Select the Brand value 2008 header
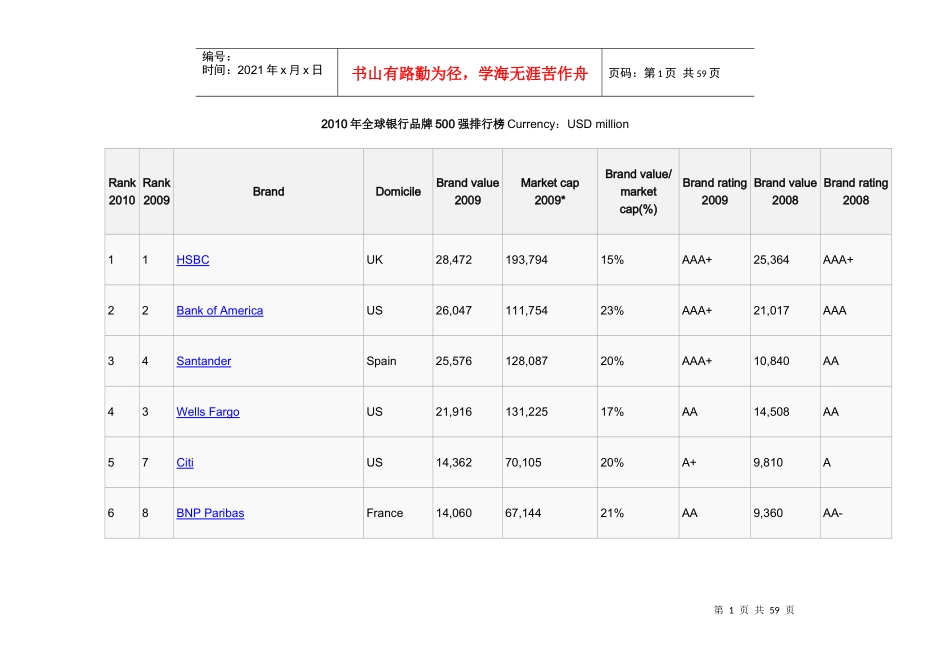 (x=785, y=191)
